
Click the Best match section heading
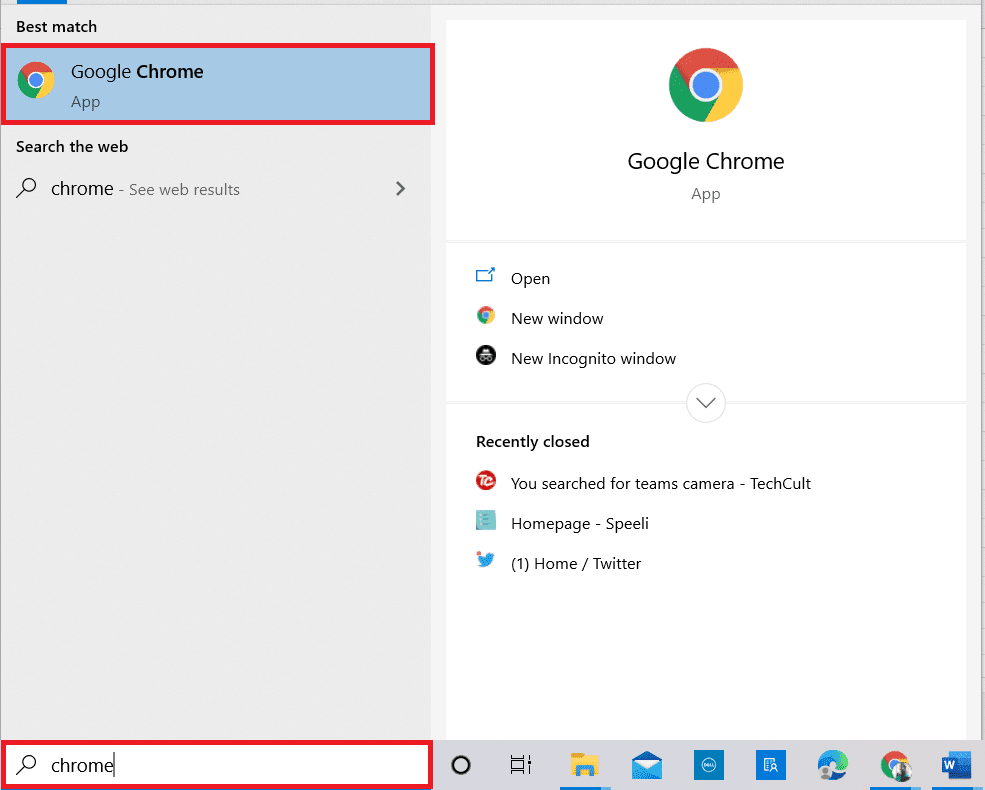pyautogui.click(x=56, y=26)
